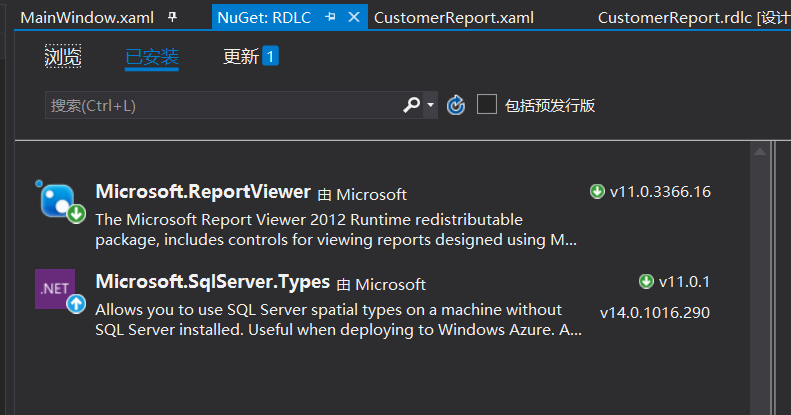Image resolution: width=791 pixels, height=415 pixels.
Task: Click installed icon beside v11.0.3366.16
Action: coord(597,192)
